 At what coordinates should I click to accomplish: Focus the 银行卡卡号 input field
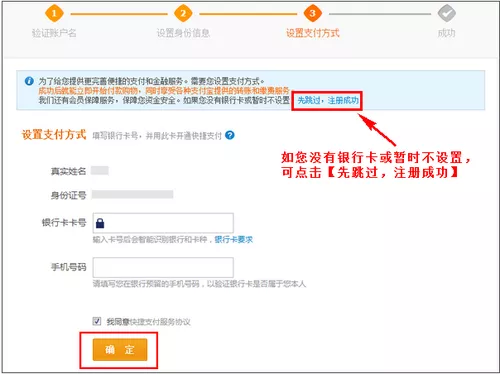tap(163, 223)
